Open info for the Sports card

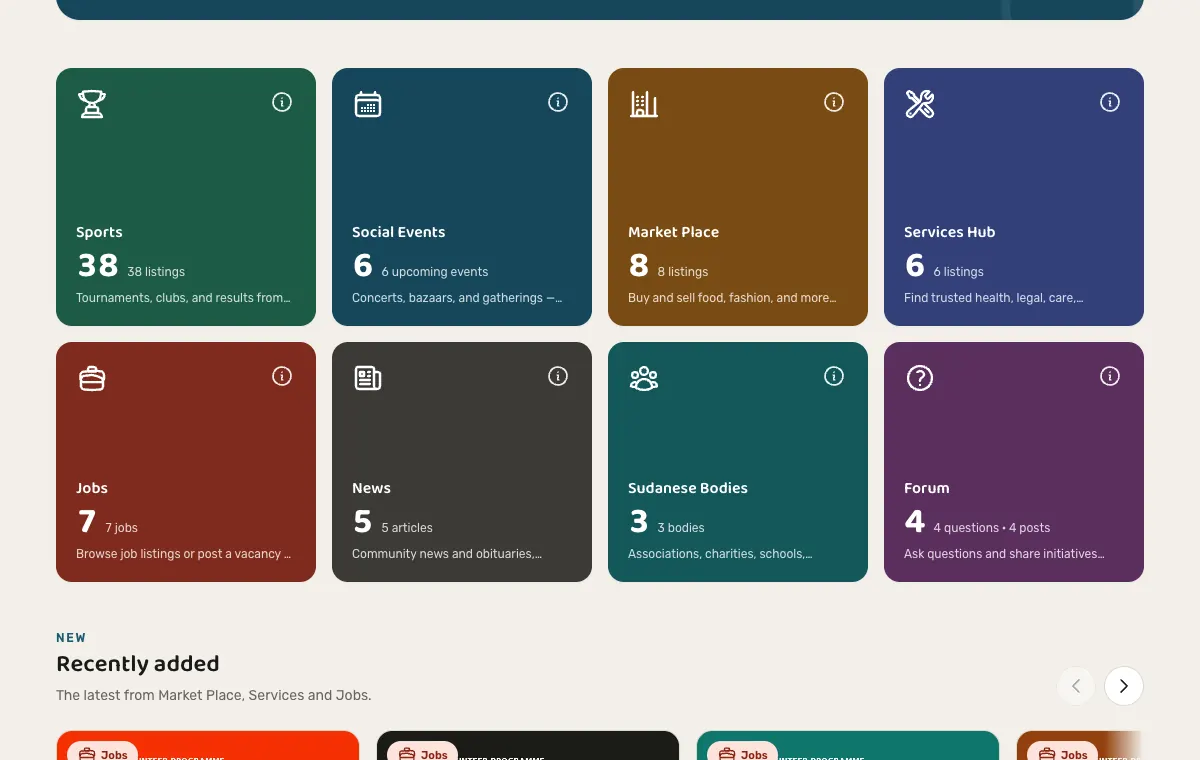pyautogui.click(x=282, y=102)
